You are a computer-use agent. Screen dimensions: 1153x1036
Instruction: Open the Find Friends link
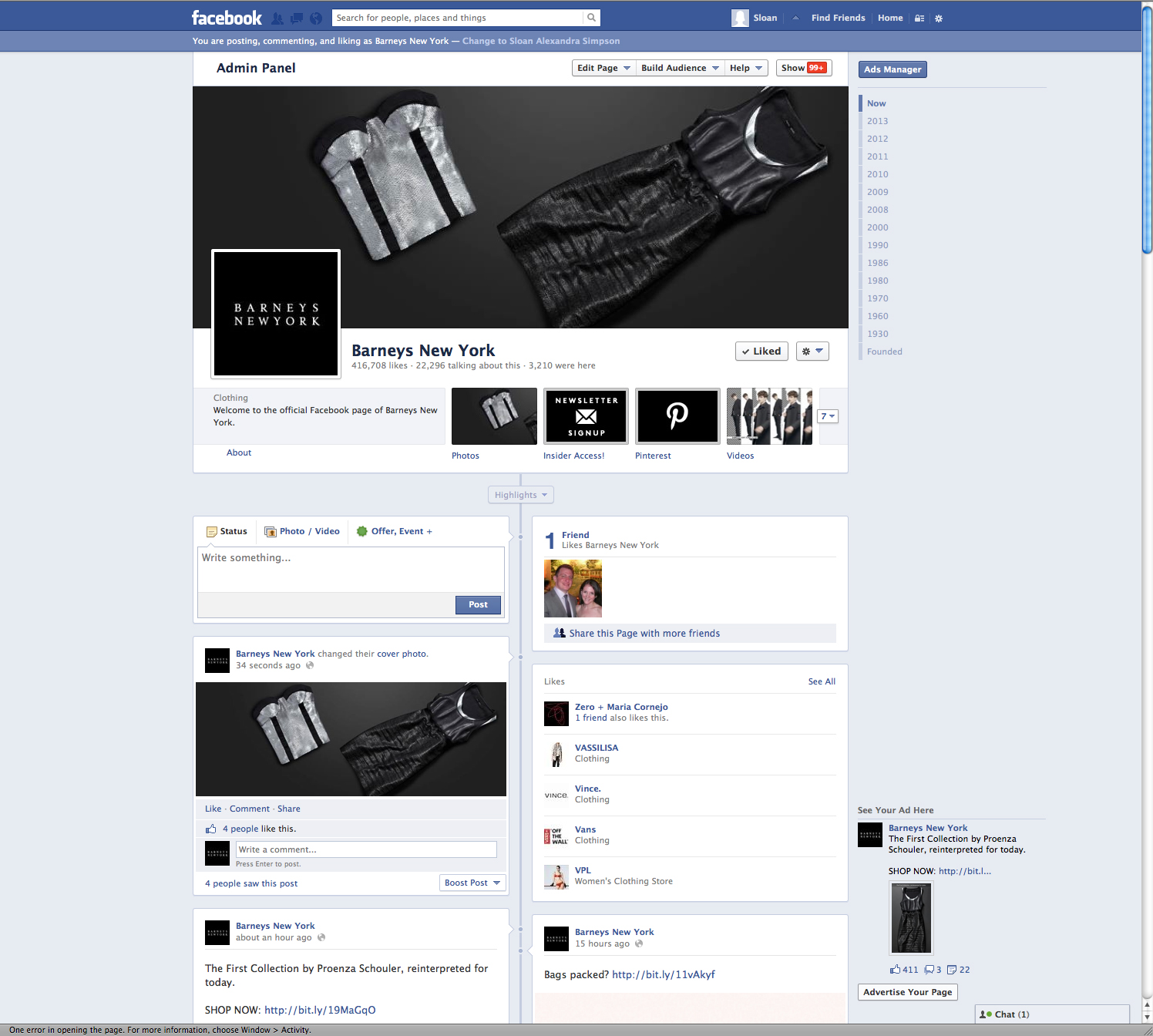838,18
